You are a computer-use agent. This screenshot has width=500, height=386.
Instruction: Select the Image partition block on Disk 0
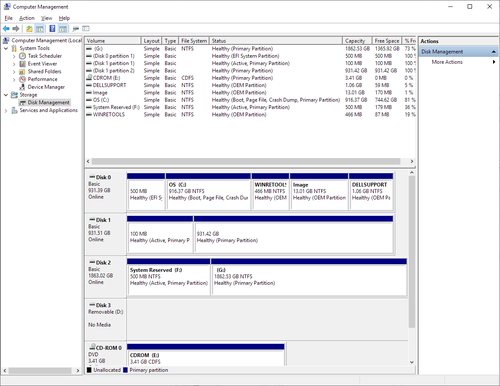(x=319, y=192)
